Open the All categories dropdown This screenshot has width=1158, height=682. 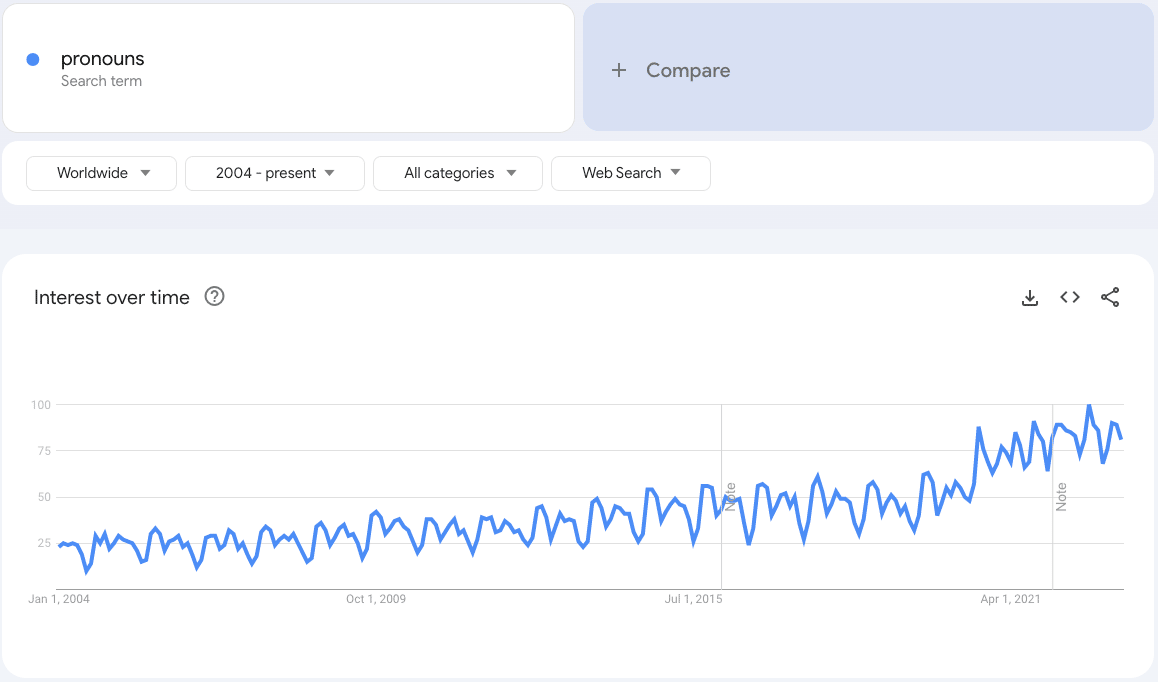458,173
